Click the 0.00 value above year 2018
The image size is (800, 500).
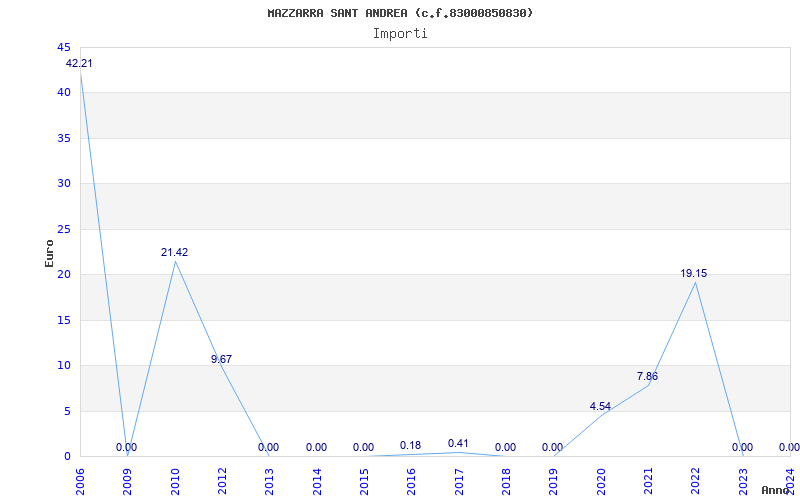[506, 447]
